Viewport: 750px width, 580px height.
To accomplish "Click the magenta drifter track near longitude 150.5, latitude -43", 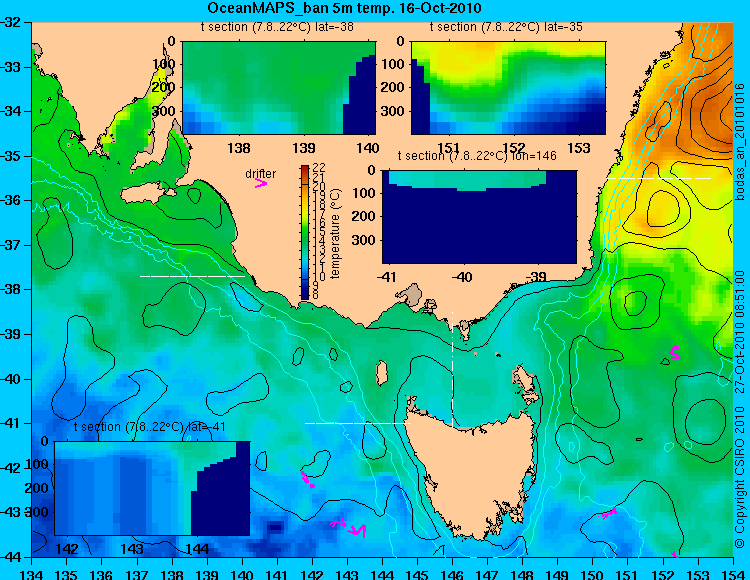I will 608,514.
